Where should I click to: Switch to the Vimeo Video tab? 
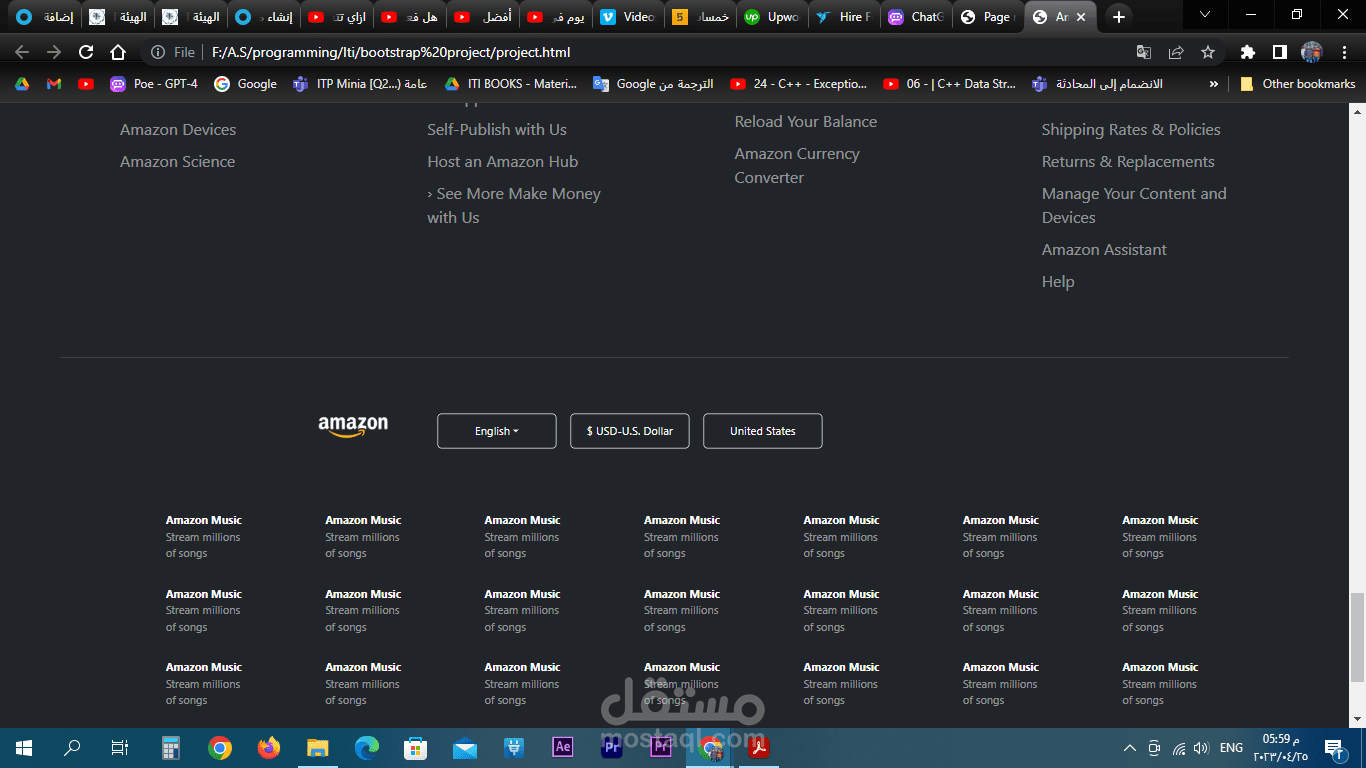(x=628, y=17)
